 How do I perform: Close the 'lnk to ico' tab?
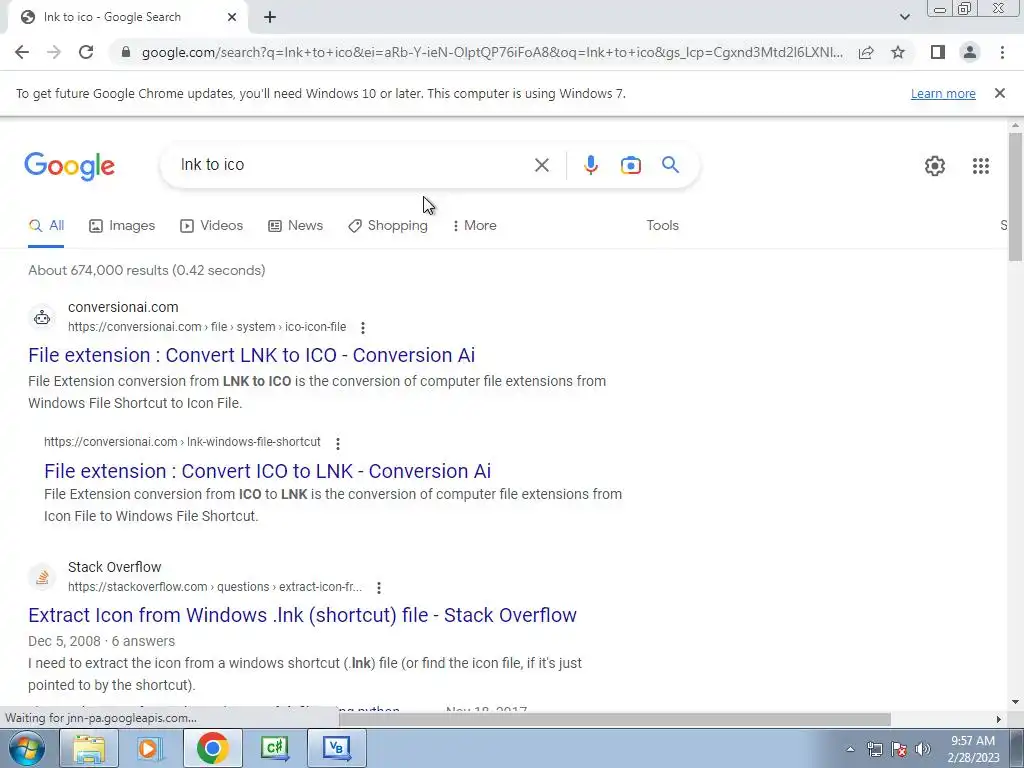232,18
